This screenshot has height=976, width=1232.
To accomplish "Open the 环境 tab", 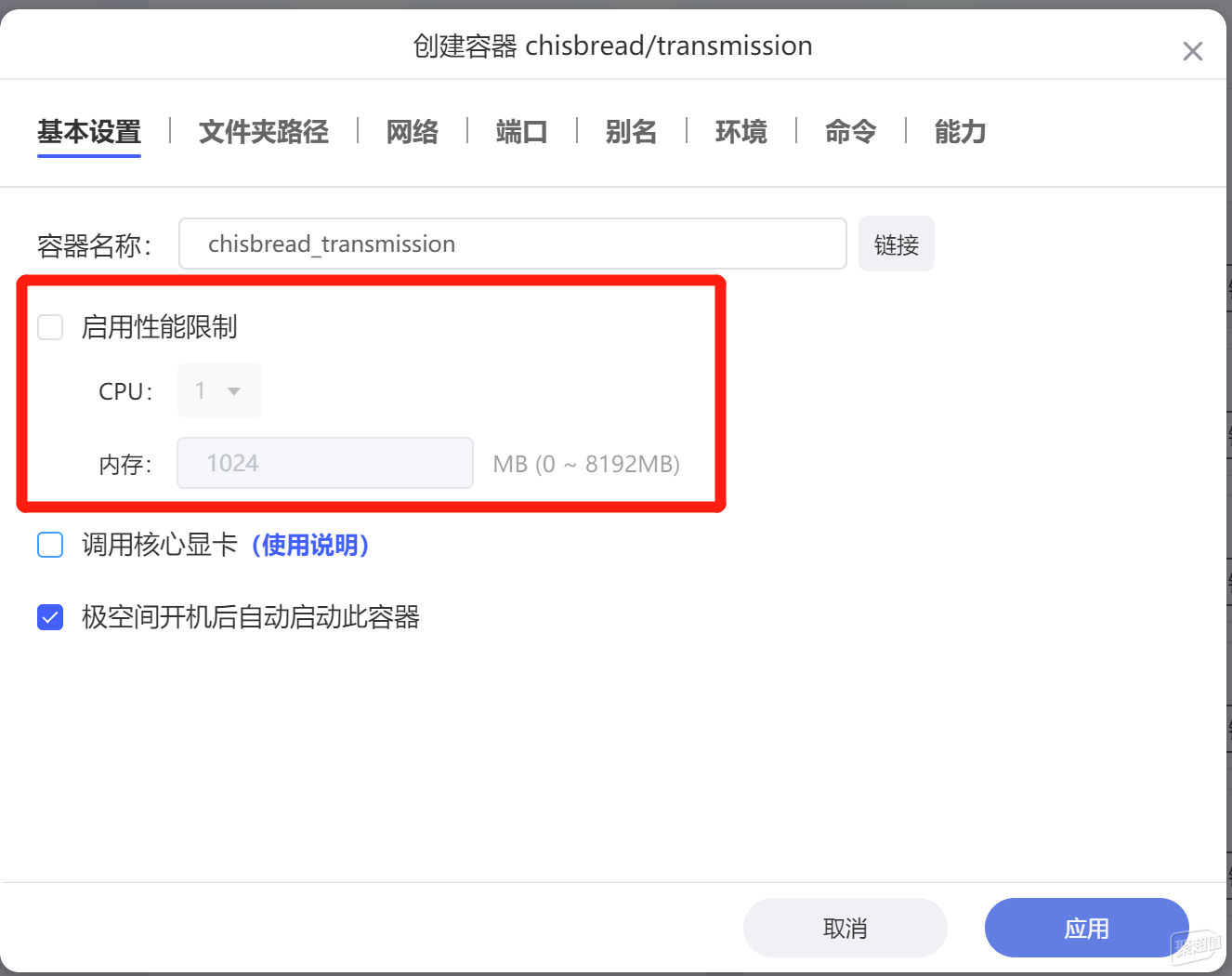I will [741, 132].
